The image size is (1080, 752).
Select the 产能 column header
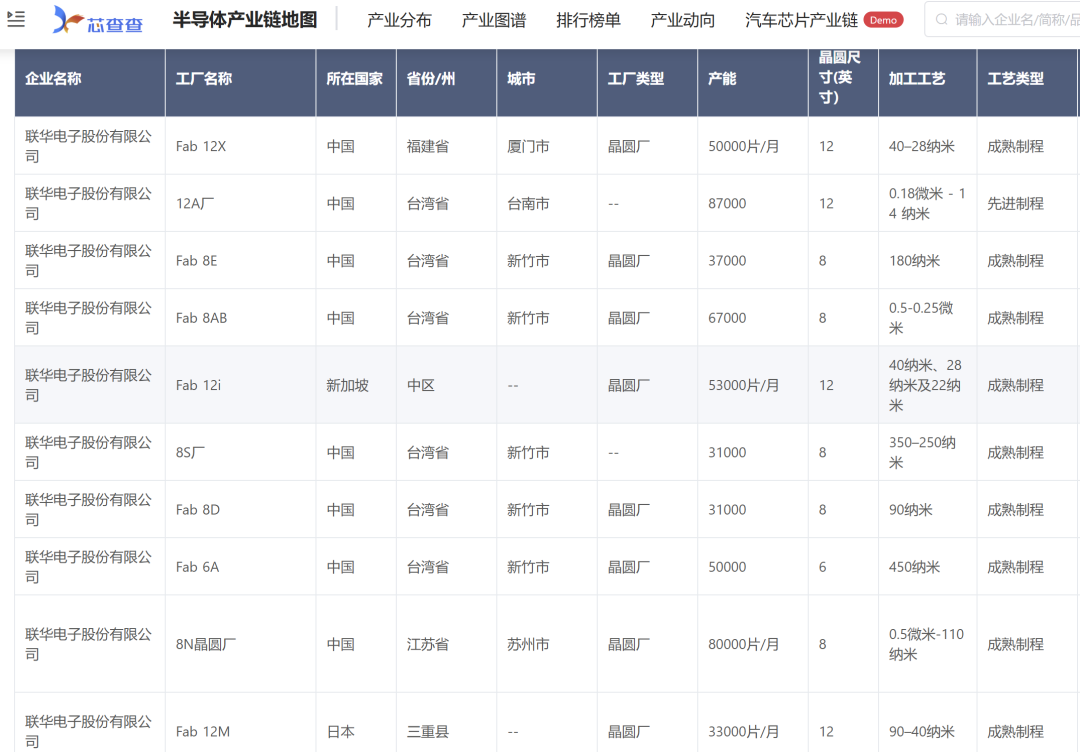[x=722, y=78]
